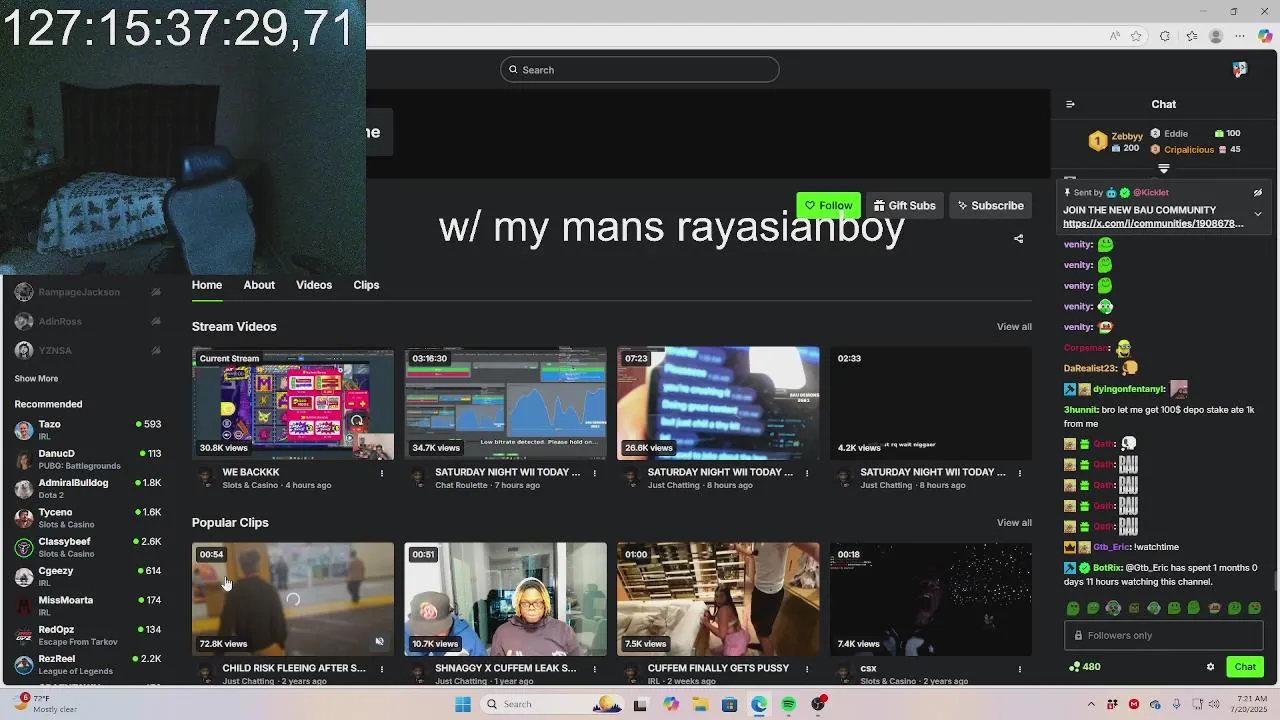The height and width of the screenshot is (720, 1280).
Task: Open DanucD channel avatar
Action: point(24,460)
